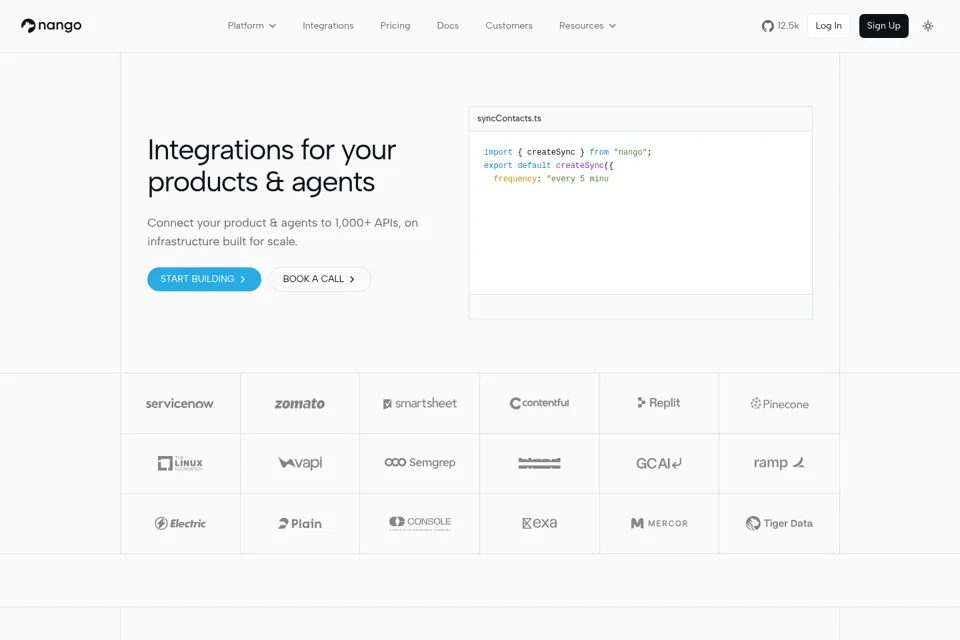
Task: Click the 'frequency' code line
Action: pos(551,179)
